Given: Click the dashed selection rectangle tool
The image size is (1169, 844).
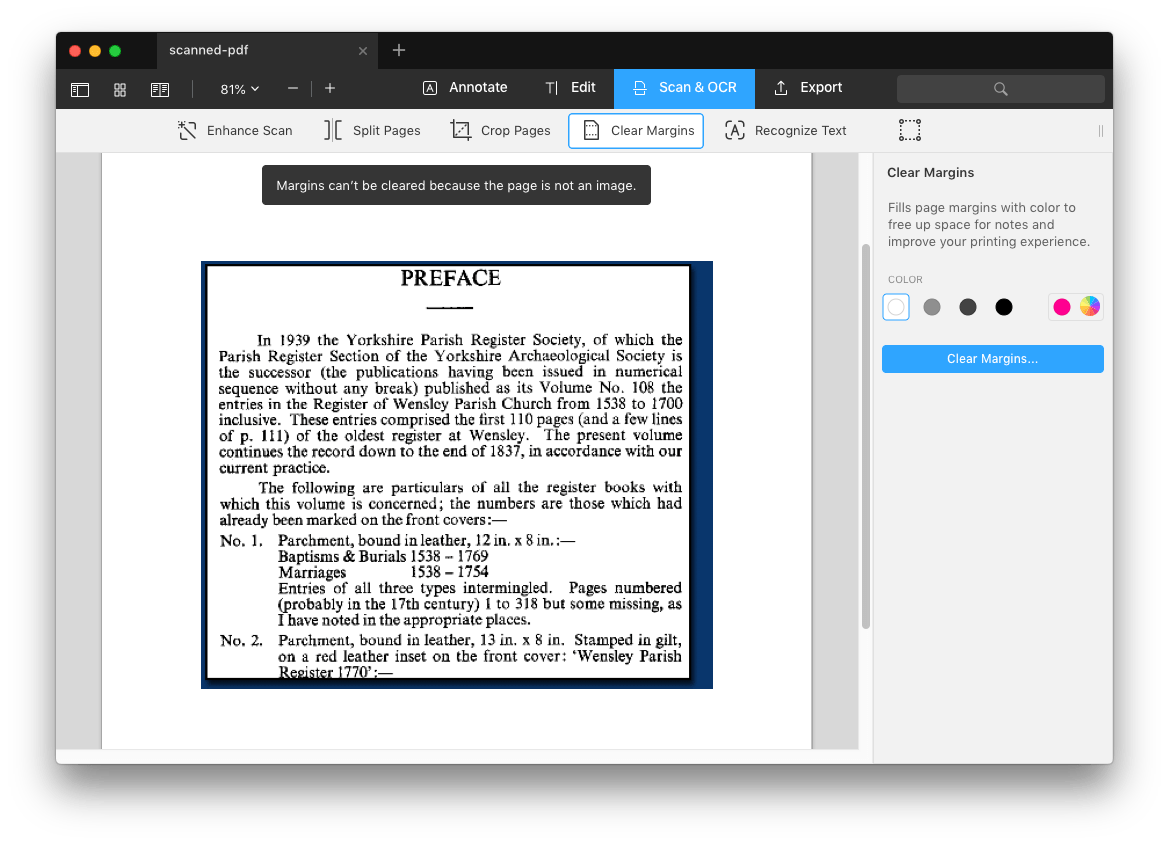Looking at the screenshot, I should 909,130.
